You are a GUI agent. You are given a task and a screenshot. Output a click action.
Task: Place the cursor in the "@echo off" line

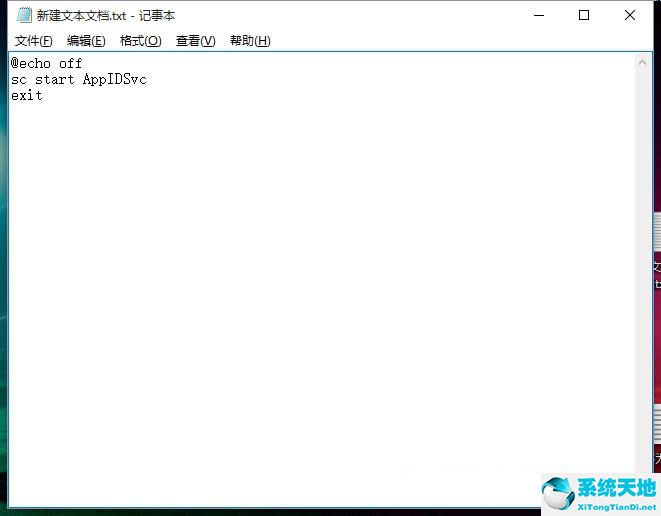click(47, 63)
